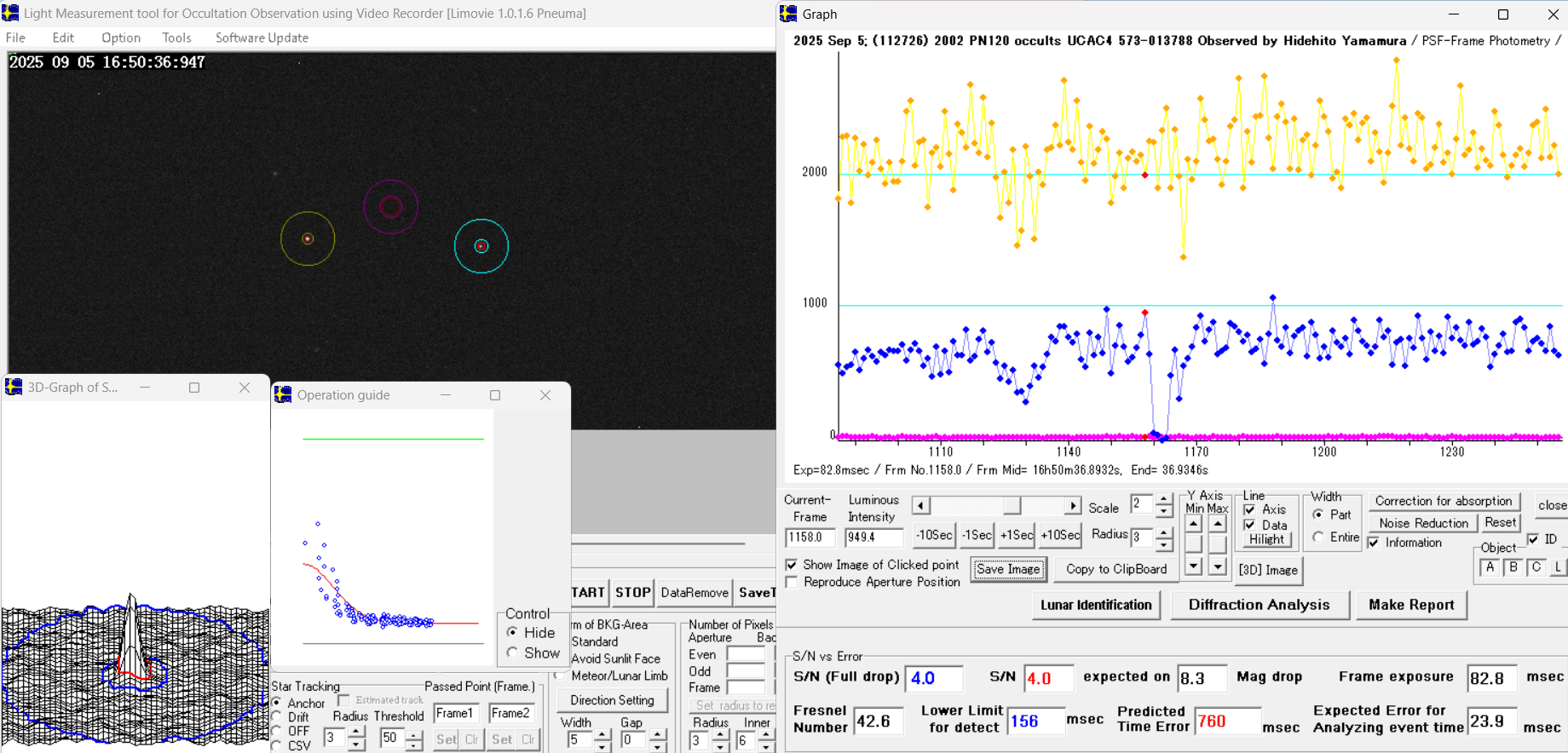Select the Entire width radio button
This screenshot has width=1568, height=753.
pos(1318,537)
